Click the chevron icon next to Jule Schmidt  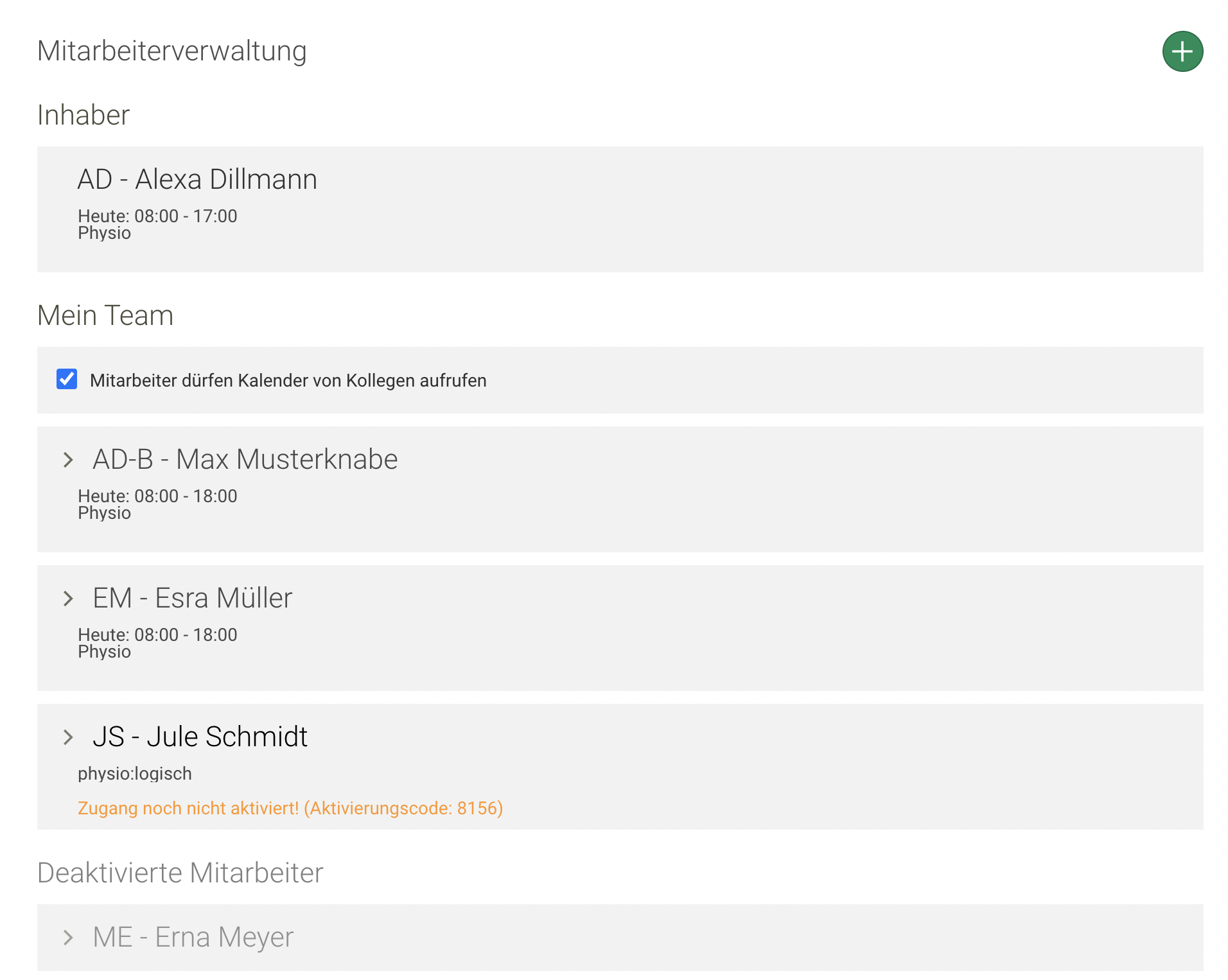point(68,737)
